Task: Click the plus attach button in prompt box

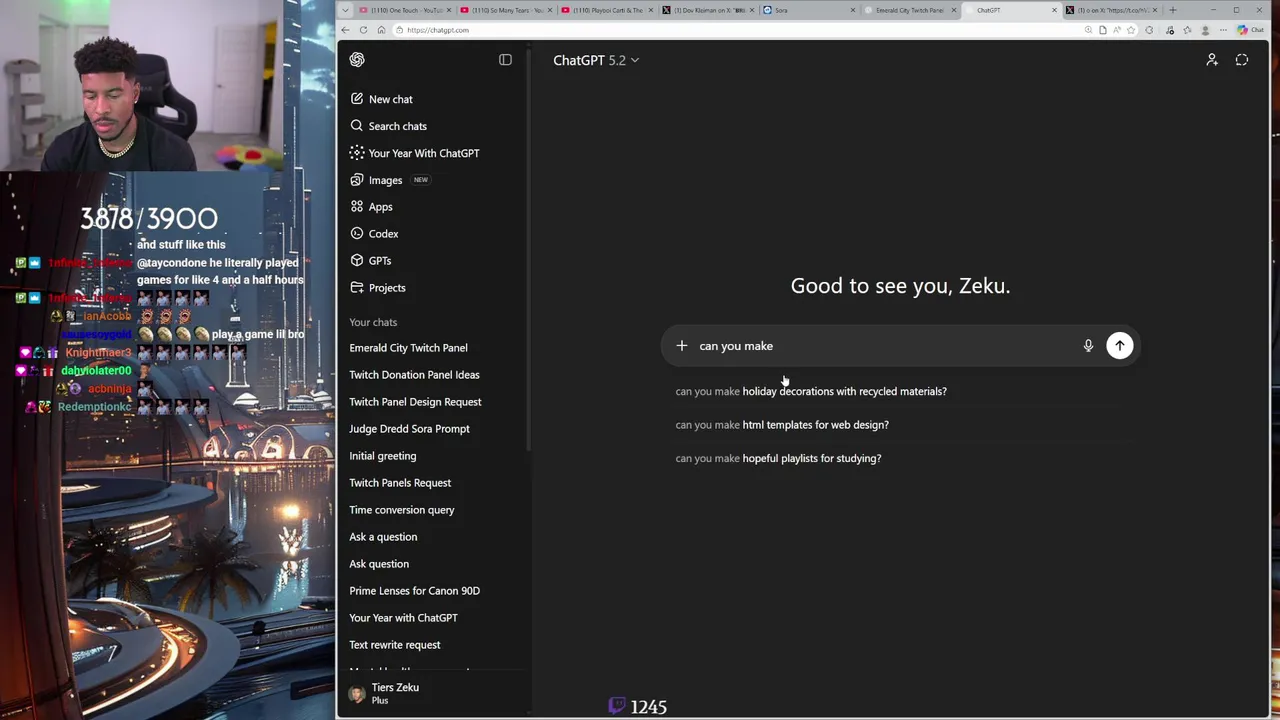Action: coord(682,346)
